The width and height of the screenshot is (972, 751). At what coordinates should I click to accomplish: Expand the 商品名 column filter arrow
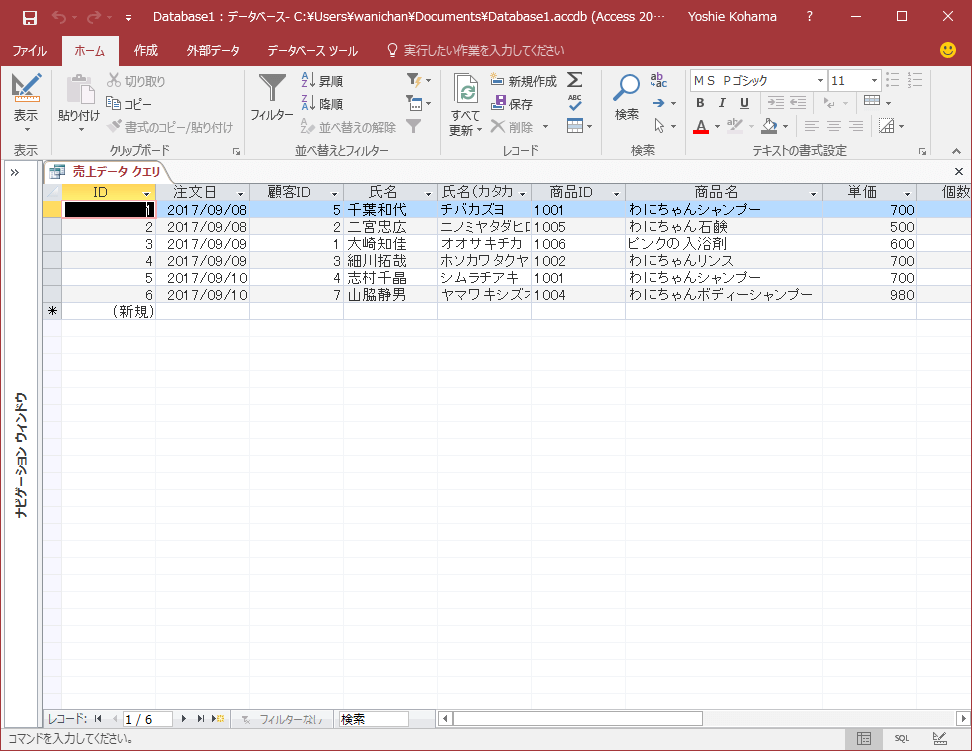click(813, 194)
